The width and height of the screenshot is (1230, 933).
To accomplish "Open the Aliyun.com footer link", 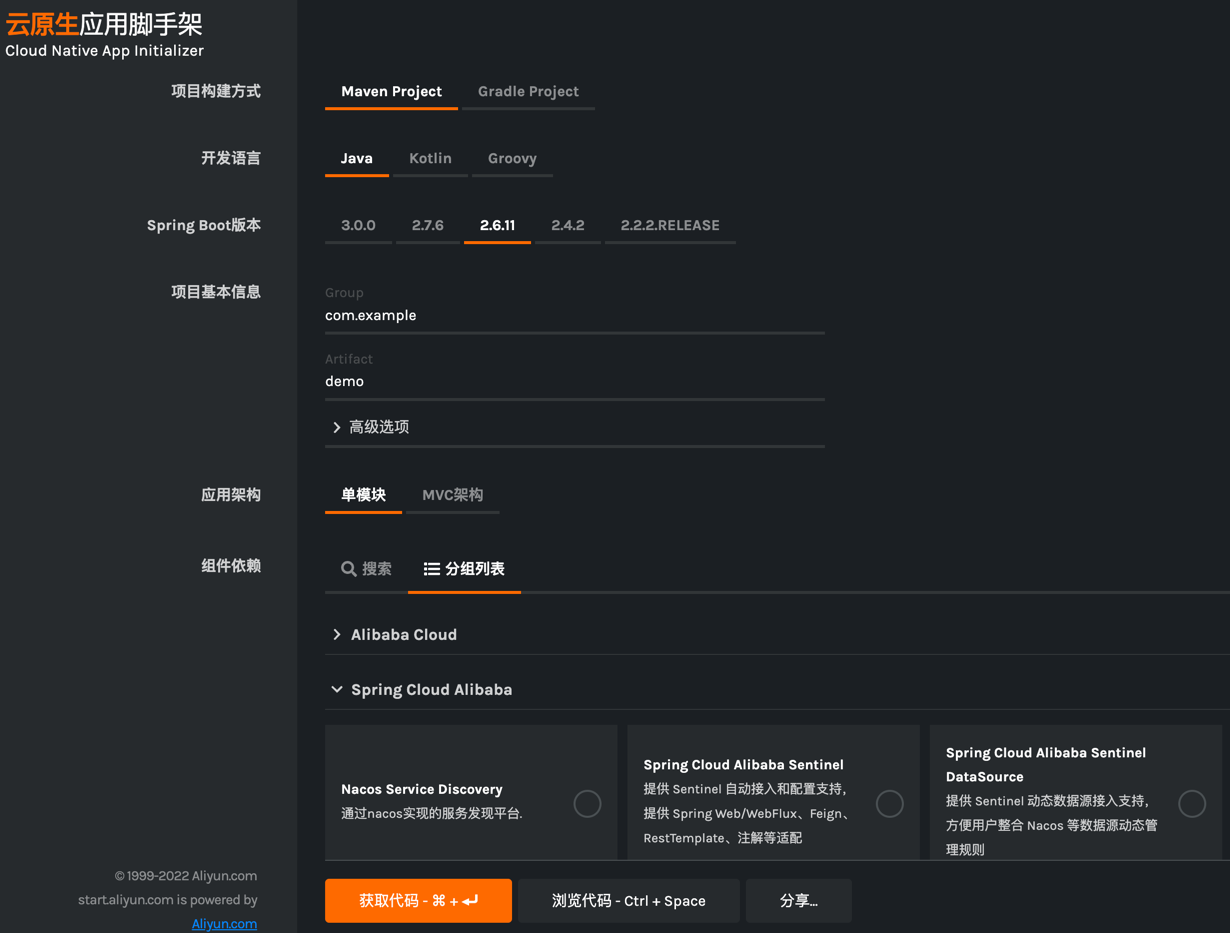I will tap(224, 923).
